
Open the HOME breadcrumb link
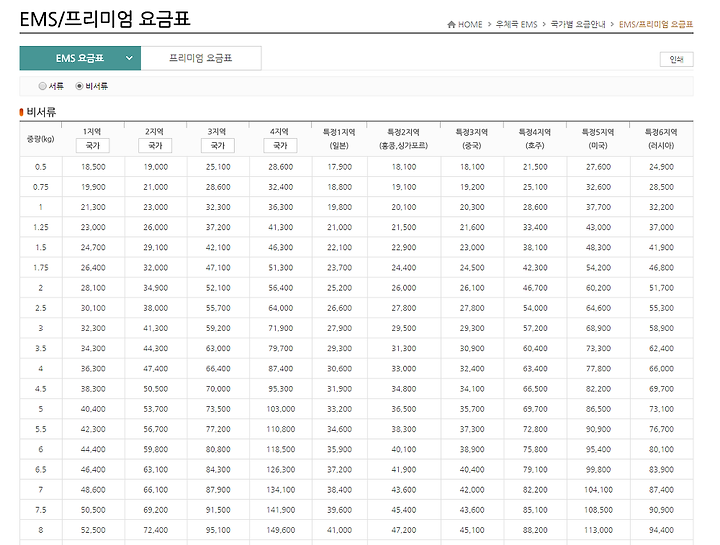470,24
